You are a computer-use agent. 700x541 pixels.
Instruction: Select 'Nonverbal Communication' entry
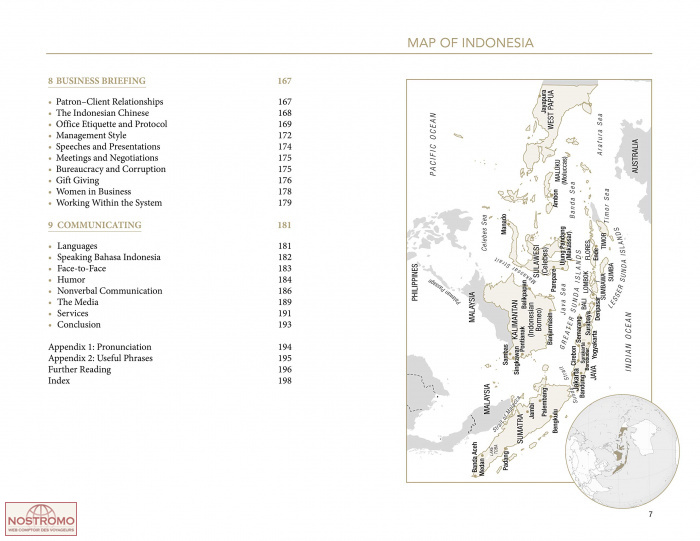click(109, 291)
